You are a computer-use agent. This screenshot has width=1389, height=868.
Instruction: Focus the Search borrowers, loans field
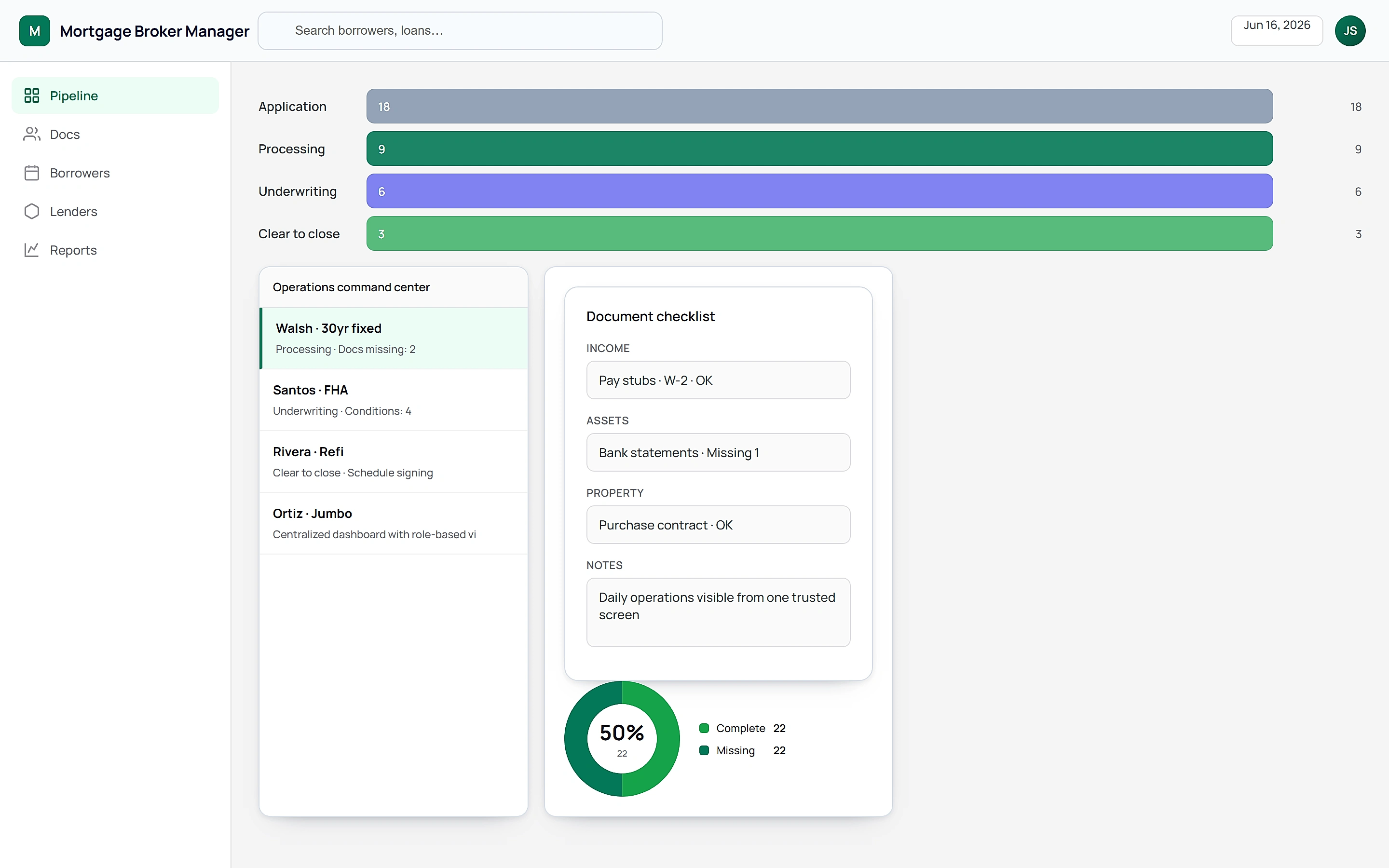460,31
